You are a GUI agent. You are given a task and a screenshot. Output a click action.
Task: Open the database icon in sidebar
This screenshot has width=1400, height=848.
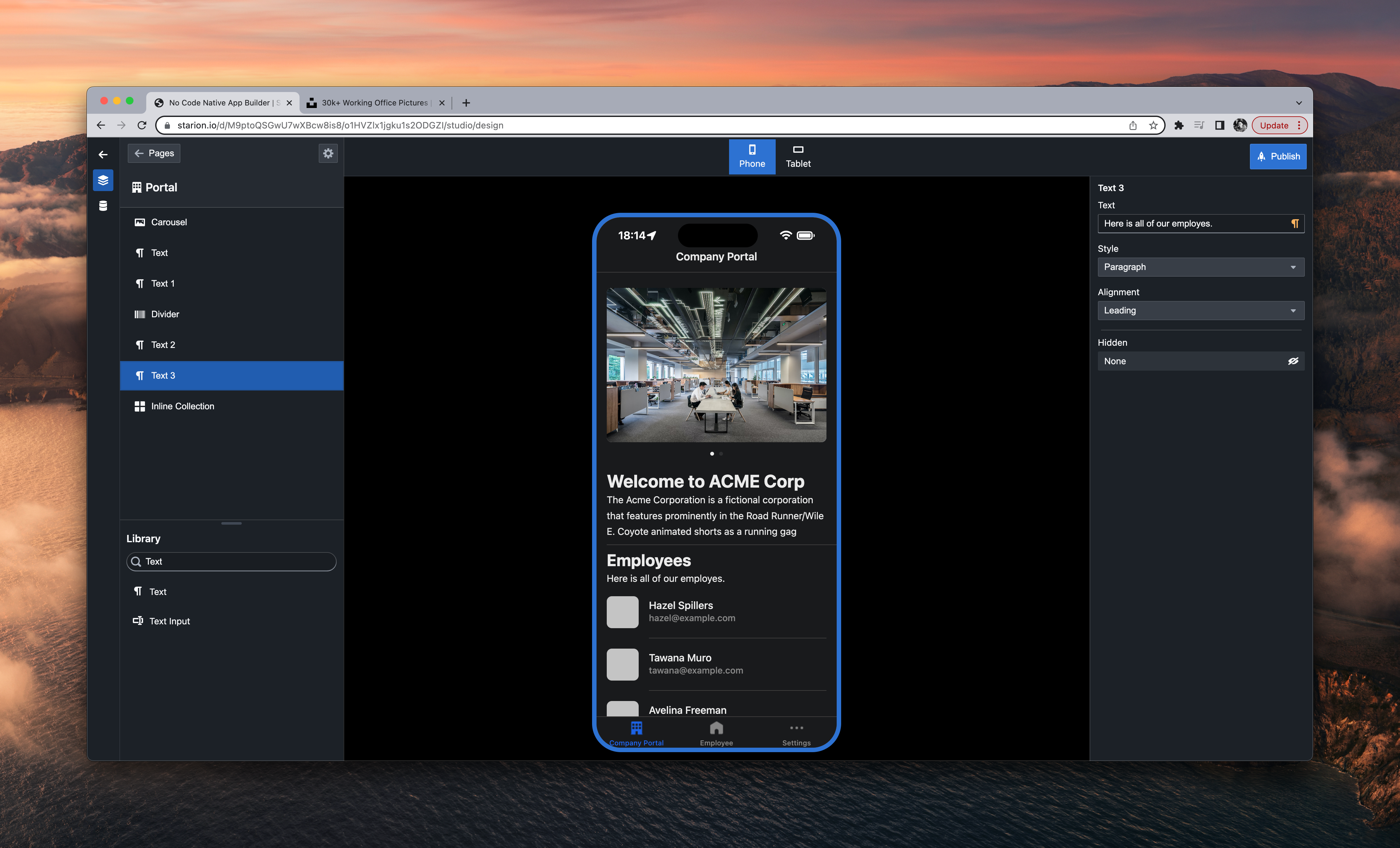click(103, 206)
